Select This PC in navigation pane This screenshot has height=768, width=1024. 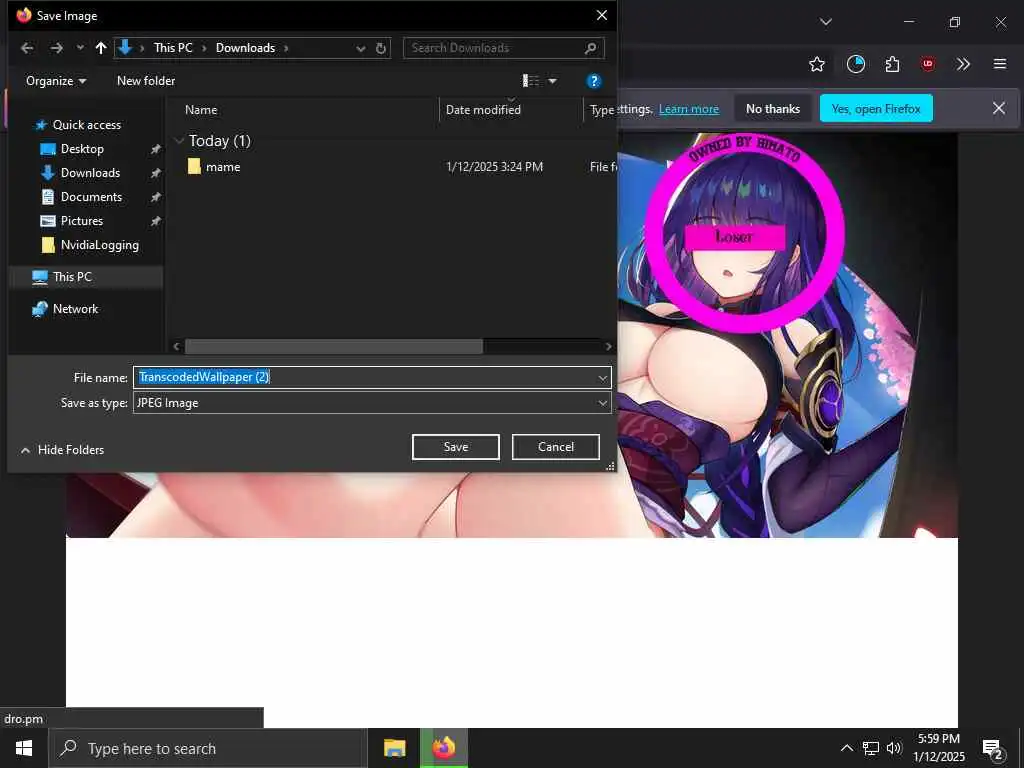tap(72, 277)
